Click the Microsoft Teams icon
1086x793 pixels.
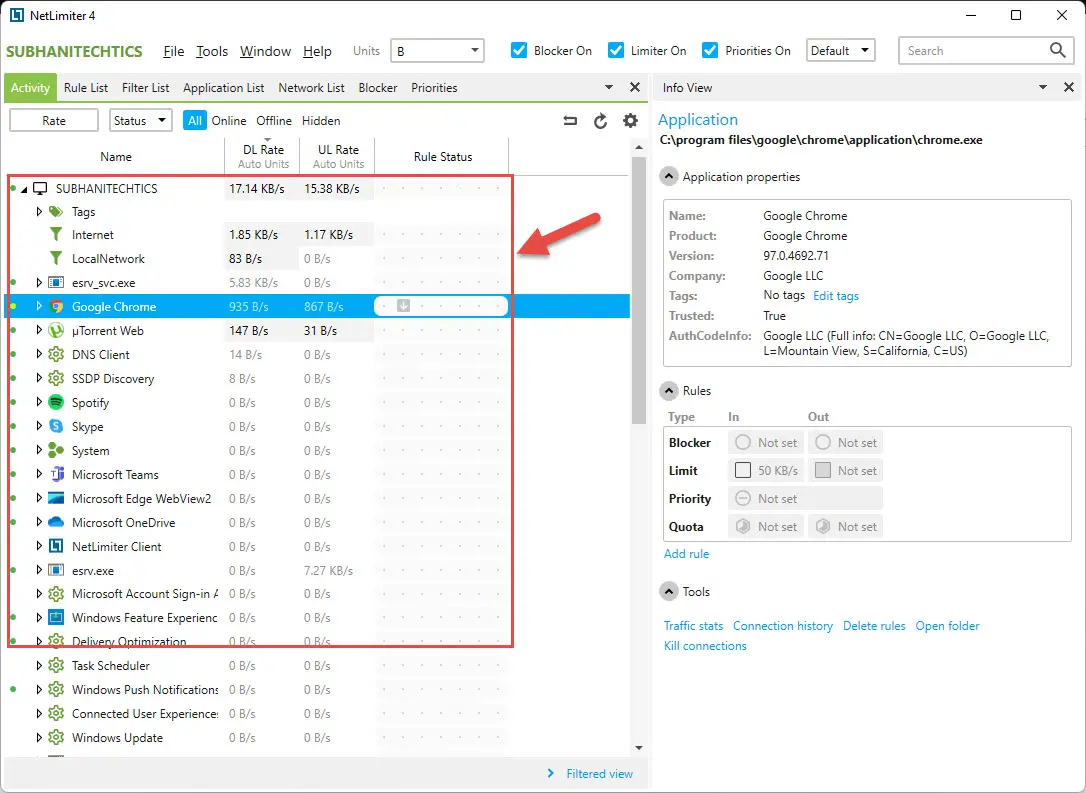56,474
